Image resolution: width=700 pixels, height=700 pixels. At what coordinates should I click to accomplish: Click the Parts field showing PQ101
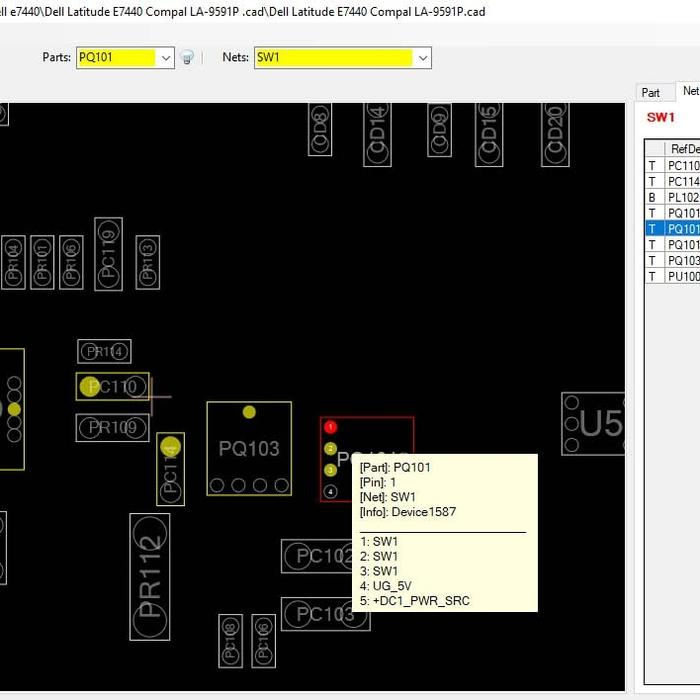click(x=125, y=58)
